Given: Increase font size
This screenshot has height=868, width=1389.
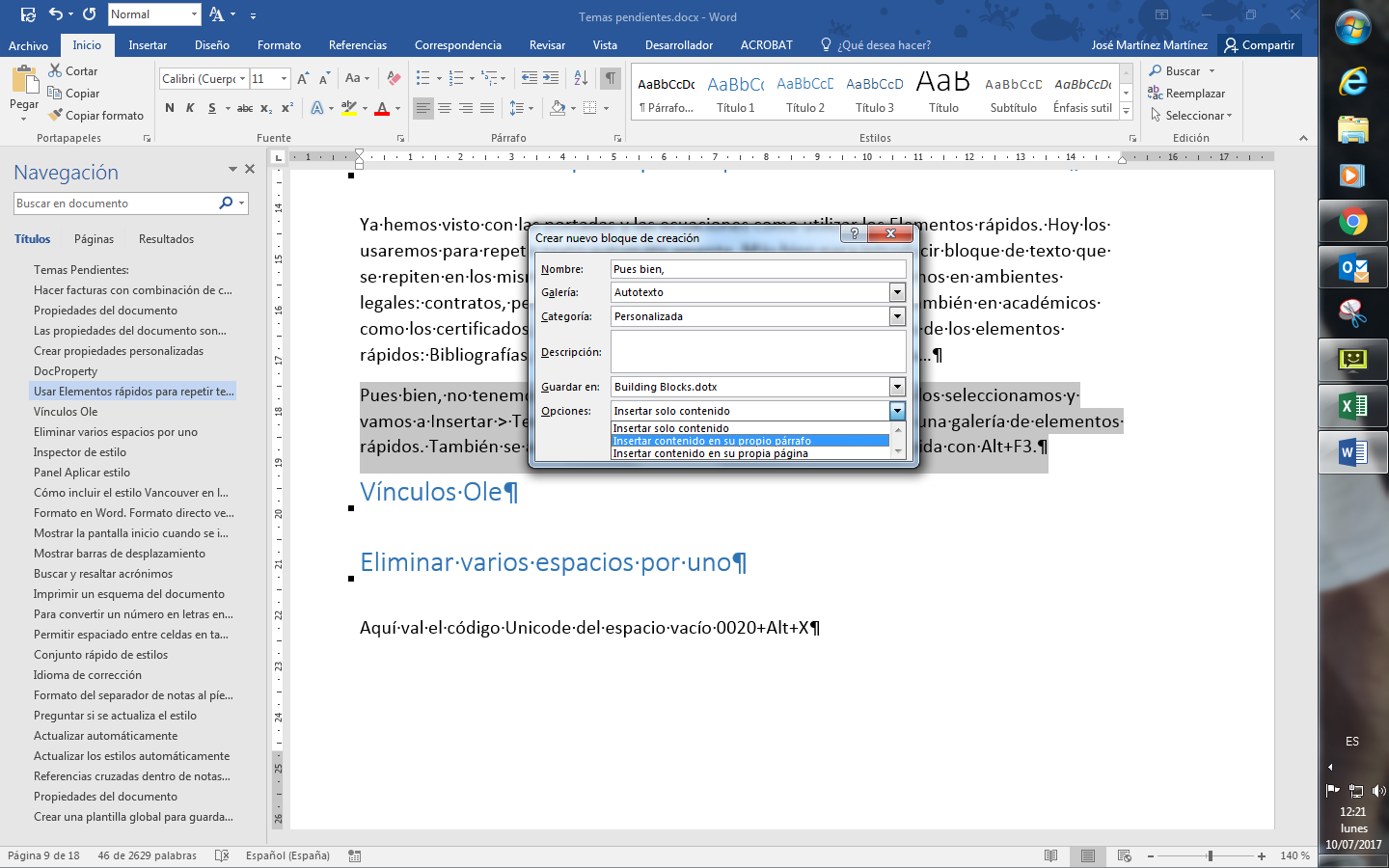Looking at the screenshot, I should (303, 78).
